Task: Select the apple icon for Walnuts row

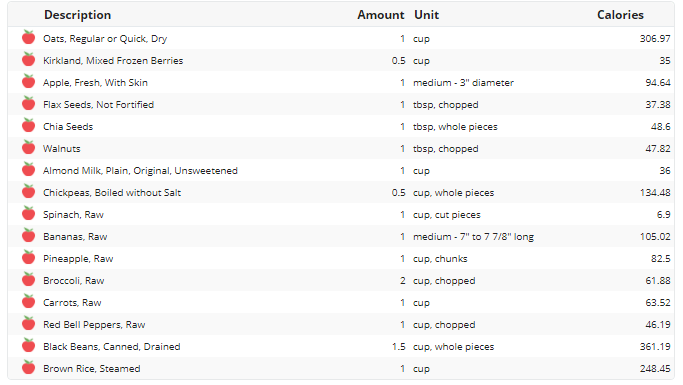Action: tap(28, 148)
